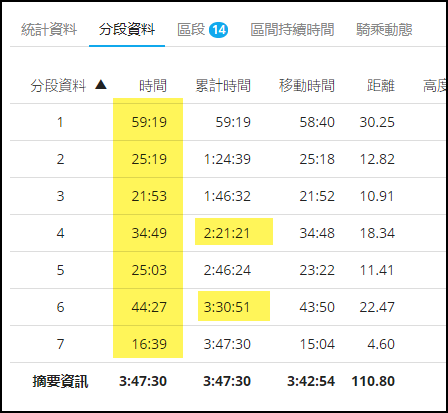
Task: Click the 摘要資訊 summary row label
Action: click(60, 382)
